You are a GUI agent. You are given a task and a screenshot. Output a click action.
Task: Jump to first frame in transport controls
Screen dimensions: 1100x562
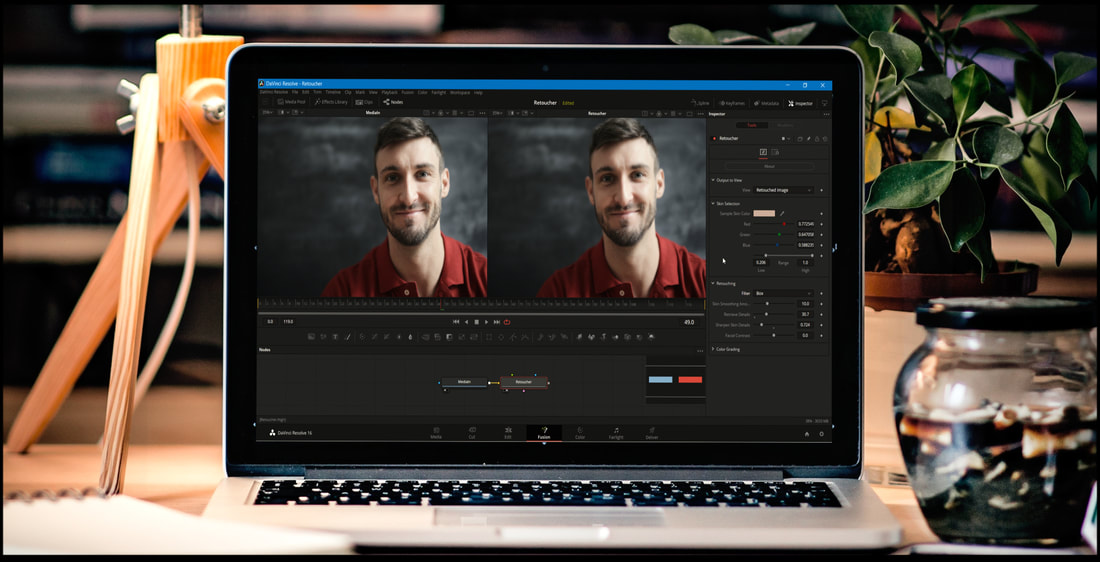tap(456, 322)
